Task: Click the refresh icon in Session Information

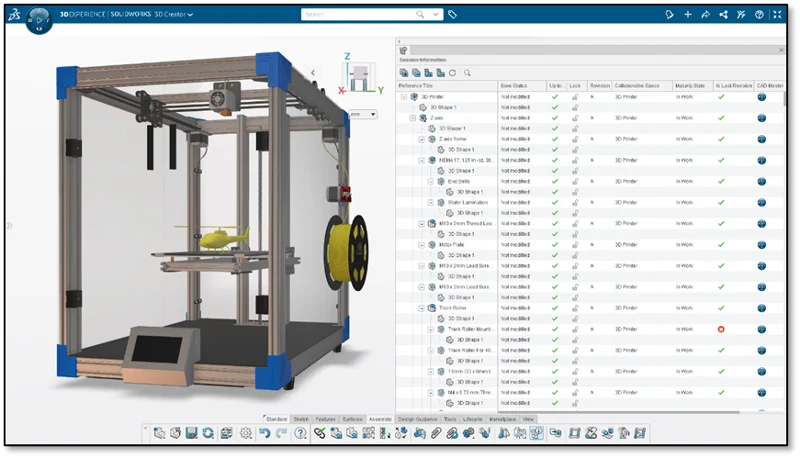Action: (x=453, y=73)
